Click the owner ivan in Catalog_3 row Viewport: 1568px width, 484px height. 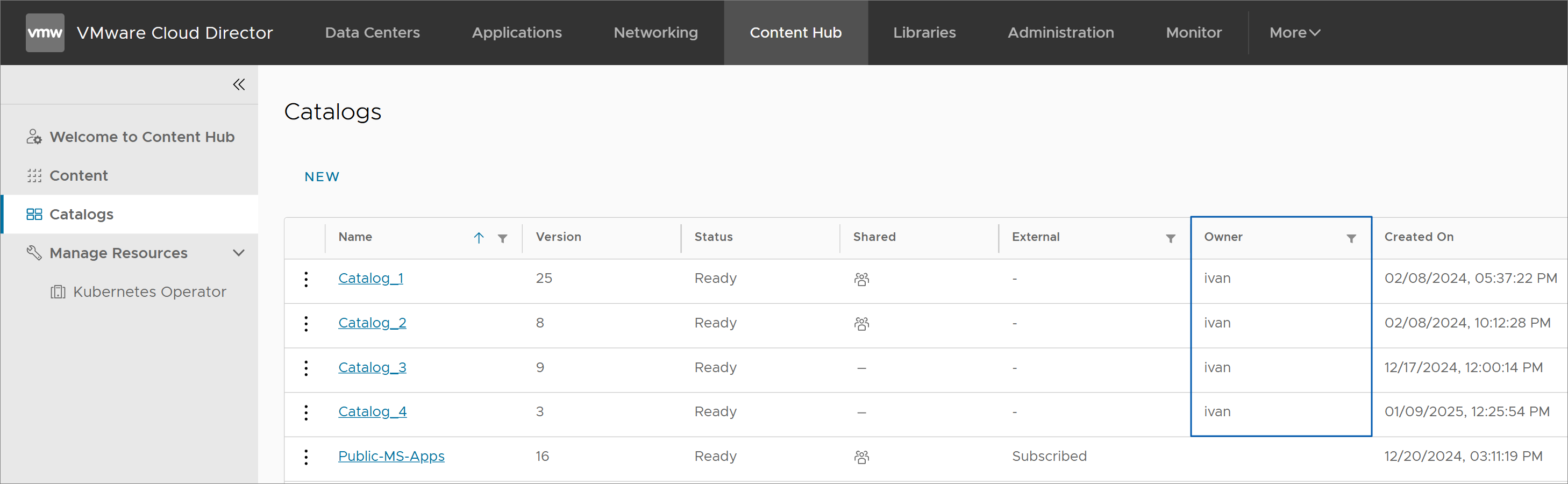pos(1217,367)
